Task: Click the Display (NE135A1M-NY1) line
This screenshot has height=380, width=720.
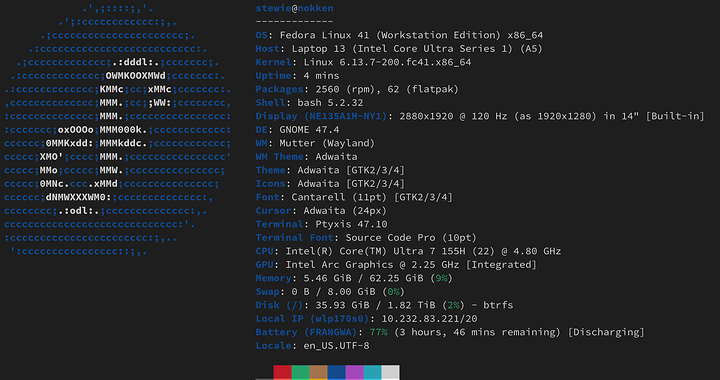Action: [x=480, y=116]
